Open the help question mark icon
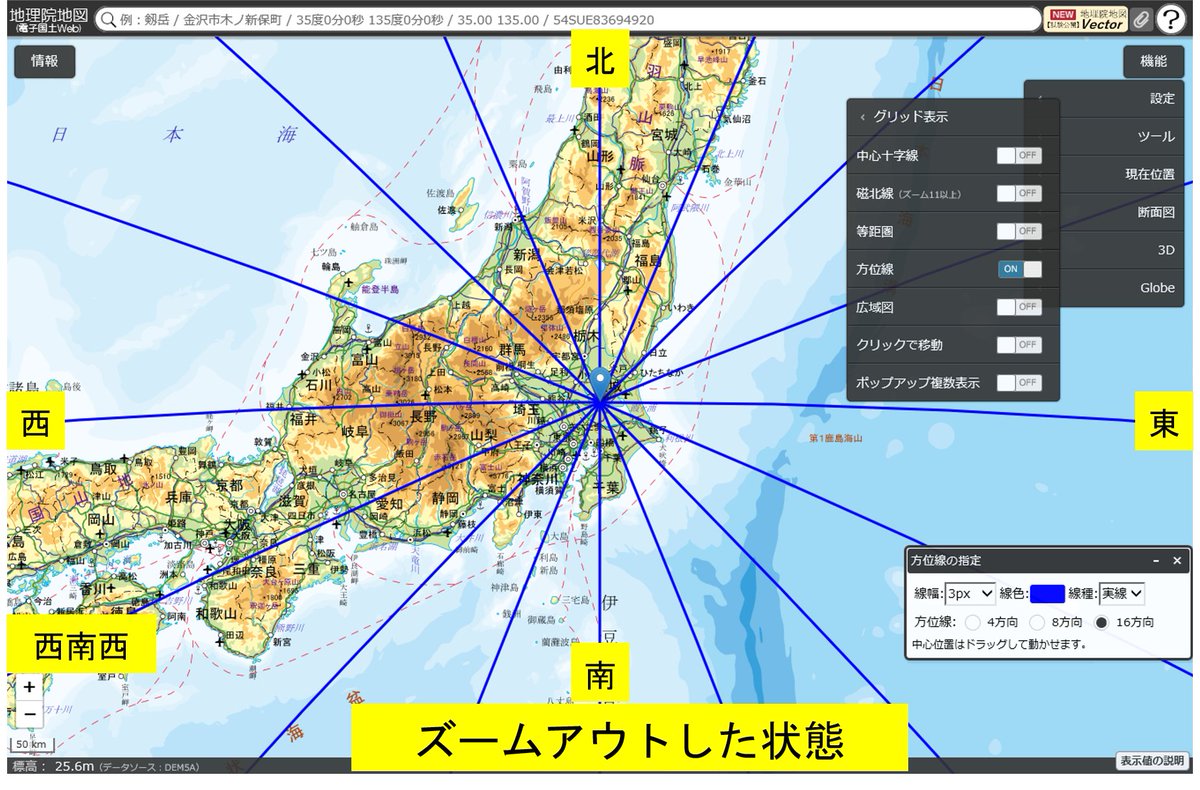This screenshot has width=1200, height=790. point(1173,20)
